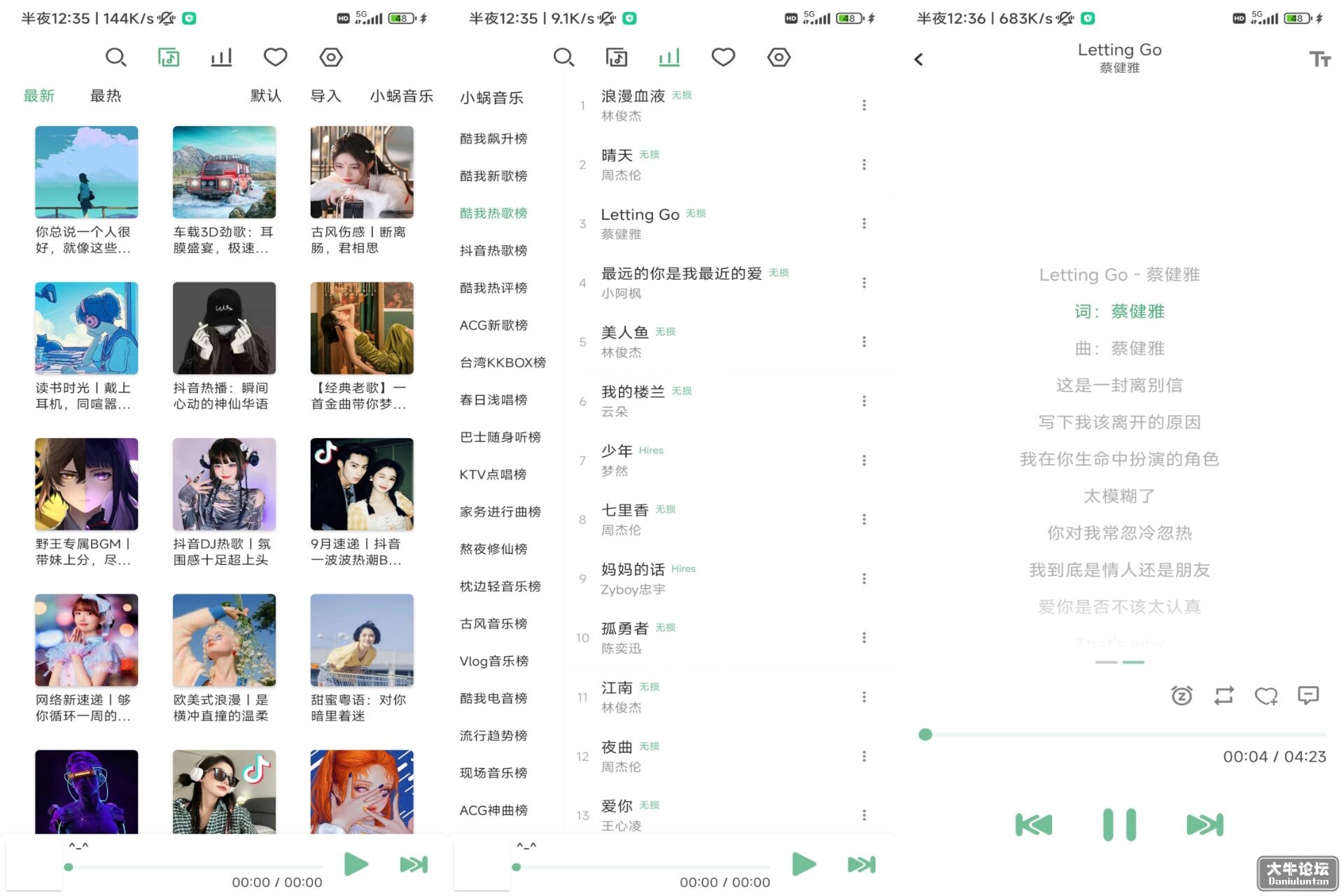The height and width of the screenshot is (896, 1344).
Task: Open playlist 甜蜜粤语 thumbnail
Action: tap(362, 640)
